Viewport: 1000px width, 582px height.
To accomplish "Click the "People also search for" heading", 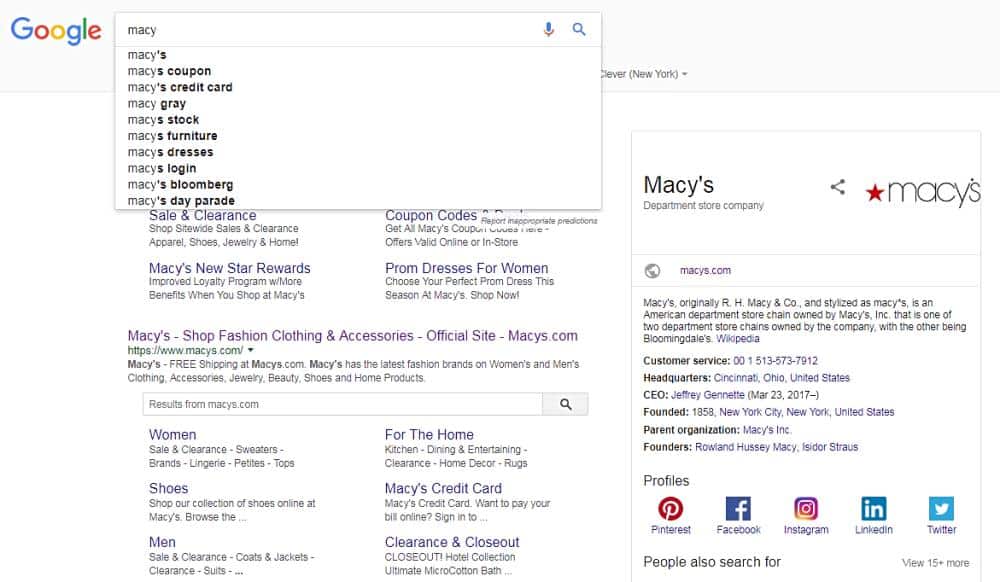I will pos(712,562).
